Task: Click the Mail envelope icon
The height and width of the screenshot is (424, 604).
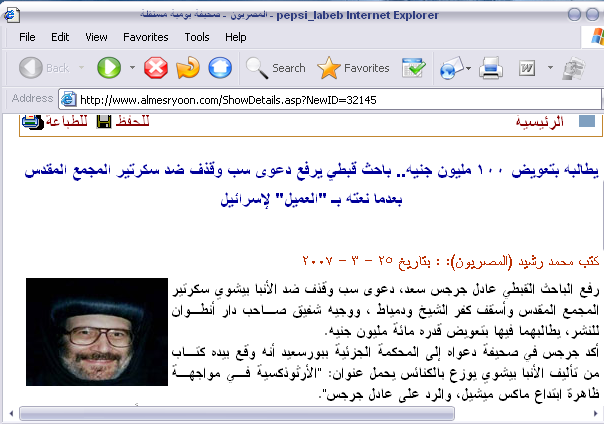Action: [x=451, y=68]
